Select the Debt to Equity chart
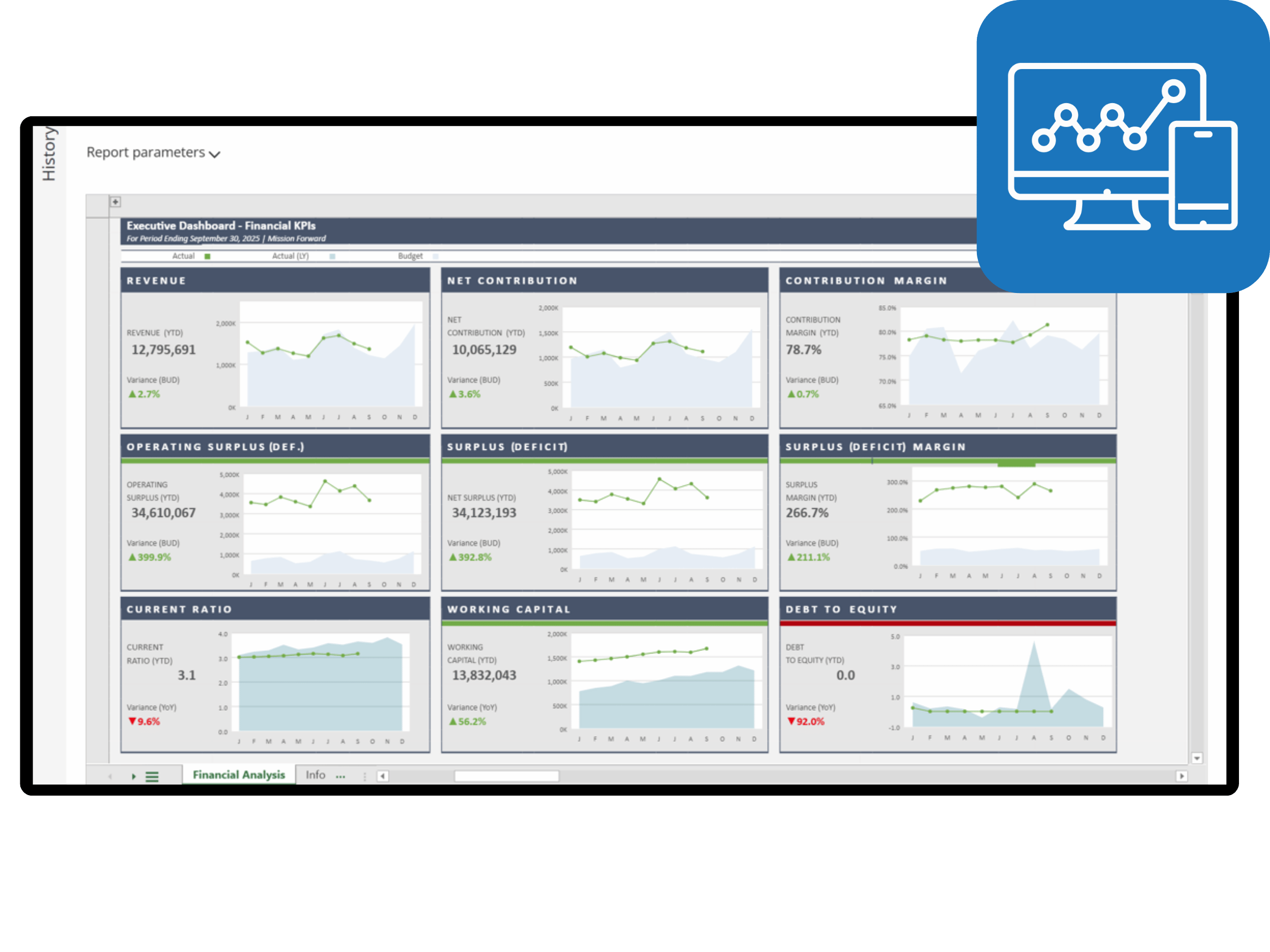1270x952 pixels. coord(1006,682)
